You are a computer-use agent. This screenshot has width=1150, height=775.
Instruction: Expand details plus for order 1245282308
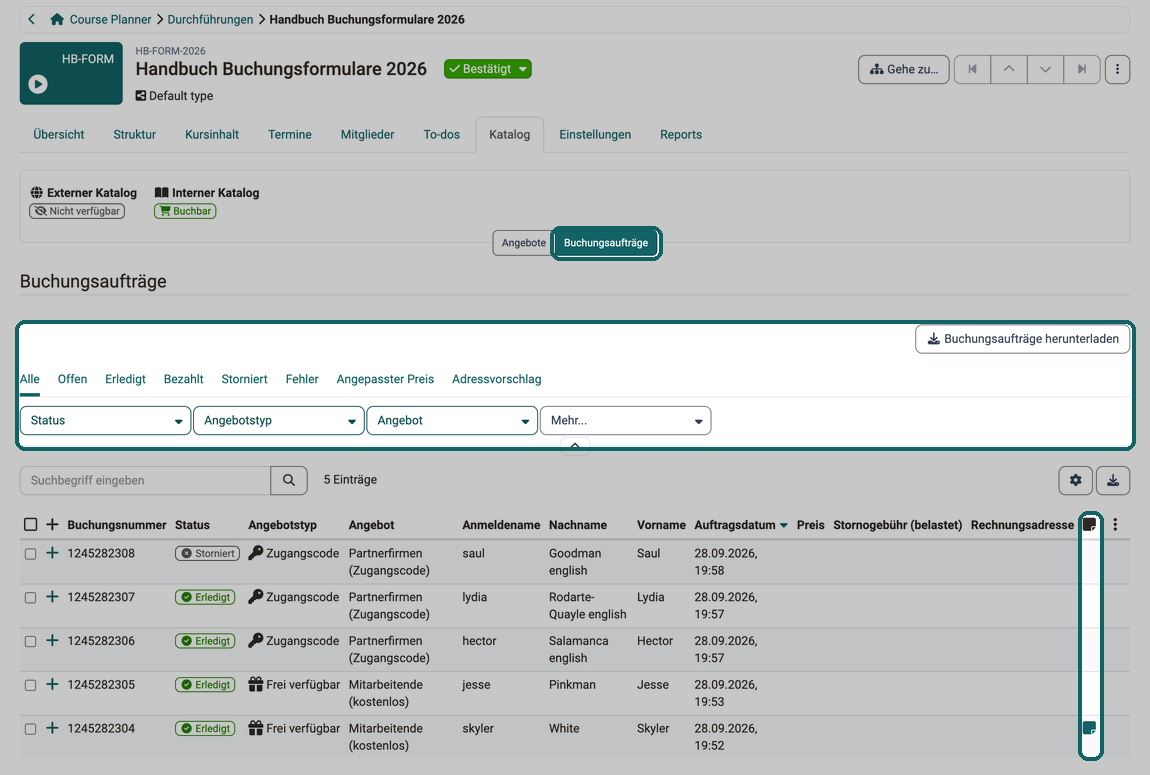click(52, 553)
